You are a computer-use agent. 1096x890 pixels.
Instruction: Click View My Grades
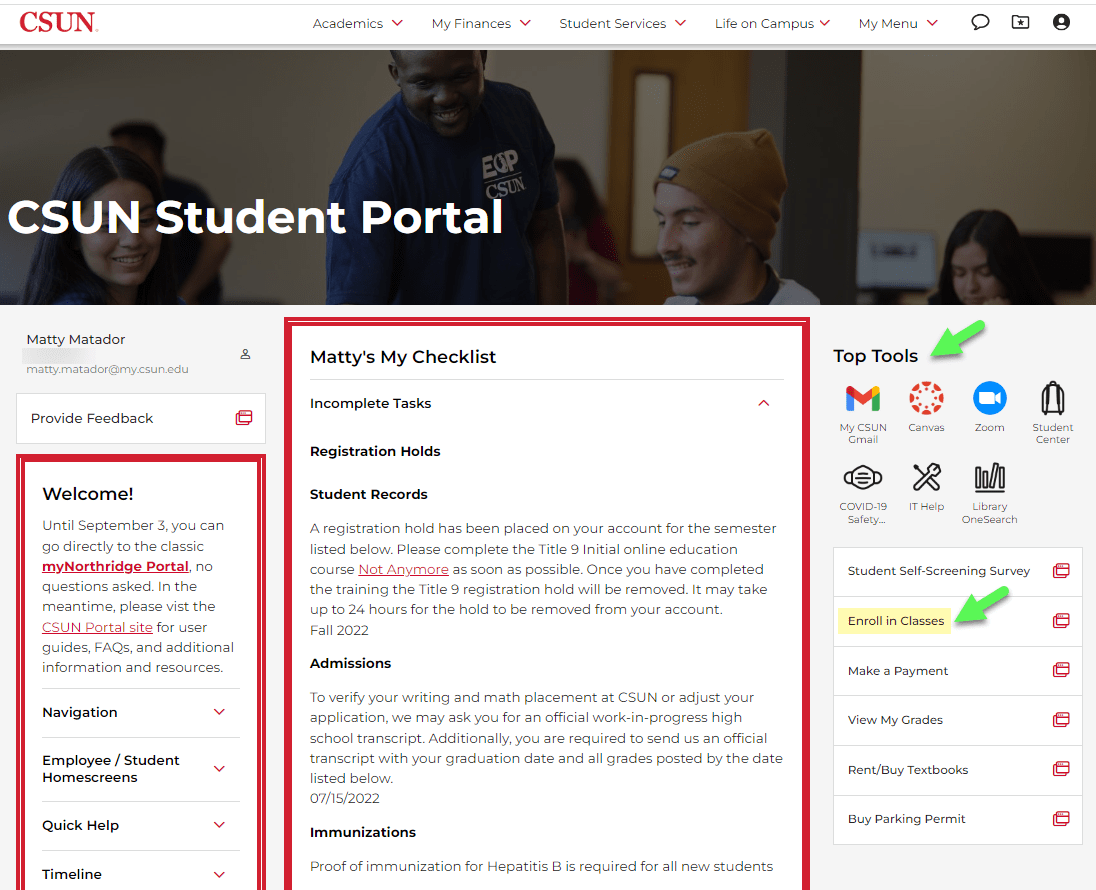pyautogui.click(x=958, y=720)
